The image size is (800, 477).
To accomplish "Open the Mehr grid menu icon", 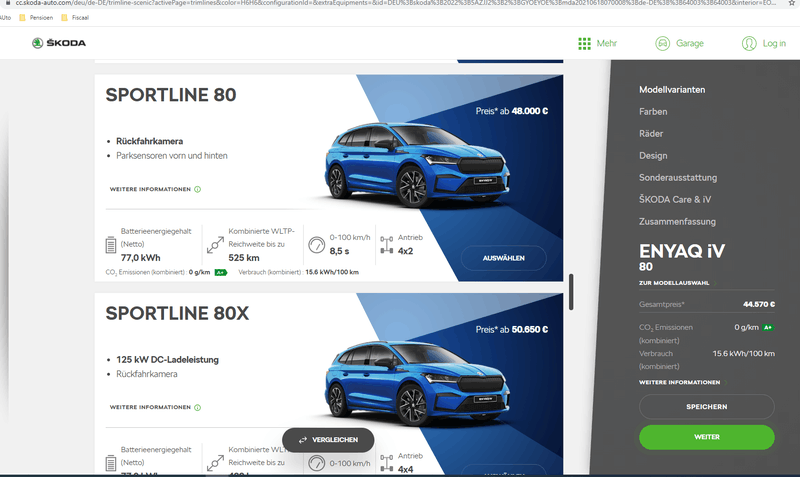I will (x=584, y=43).
